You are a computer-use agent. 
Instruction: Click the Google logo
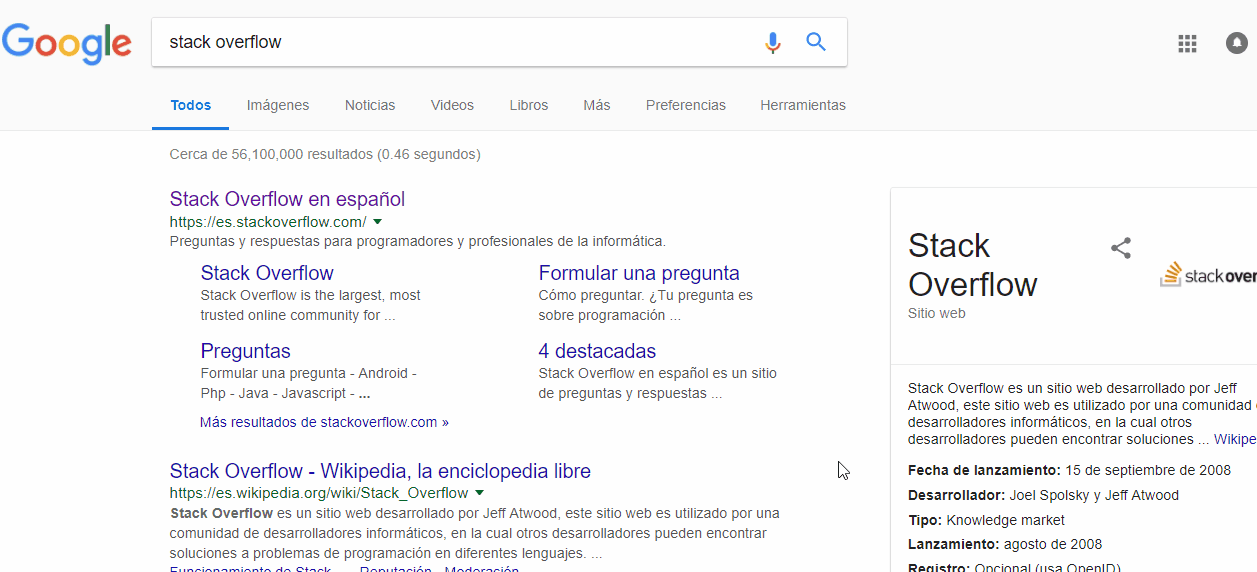(66, 42)
